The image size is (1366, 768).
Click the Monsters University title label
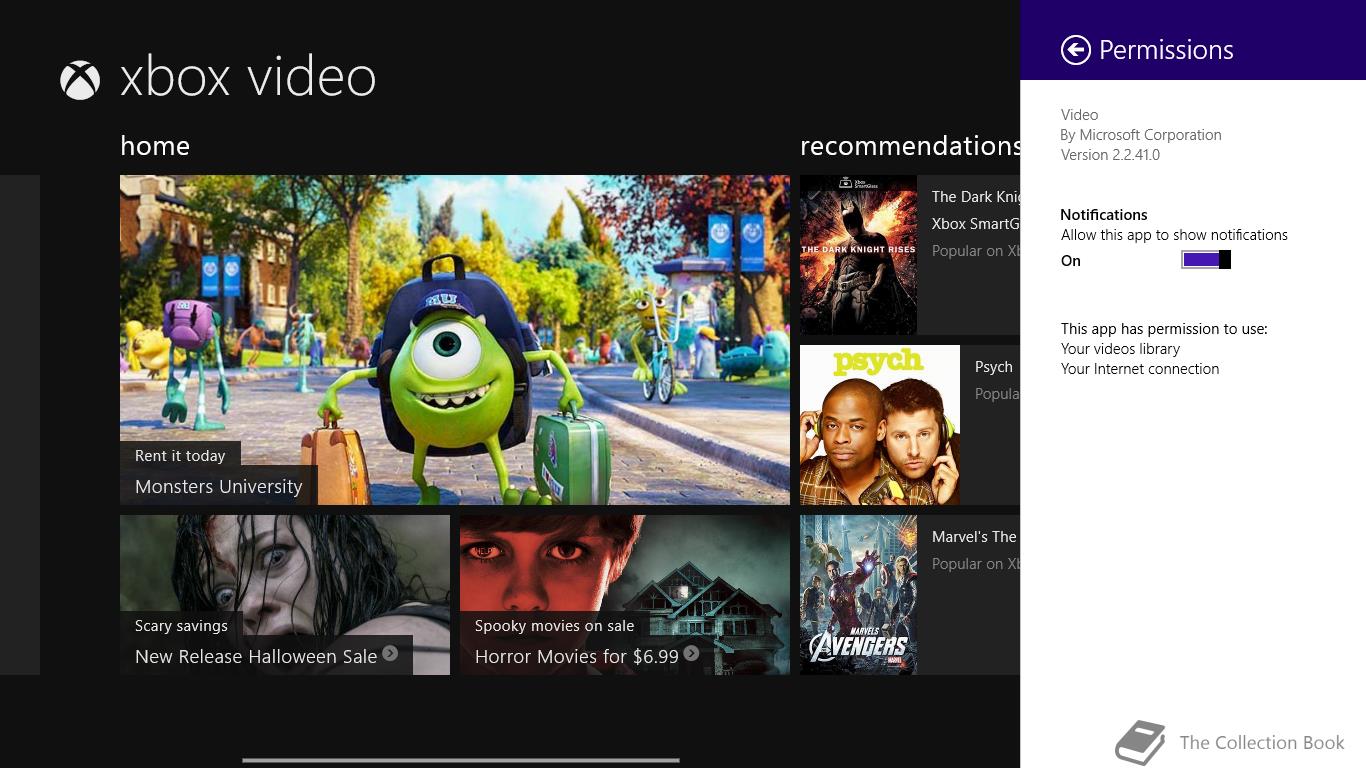click(218, 487)
